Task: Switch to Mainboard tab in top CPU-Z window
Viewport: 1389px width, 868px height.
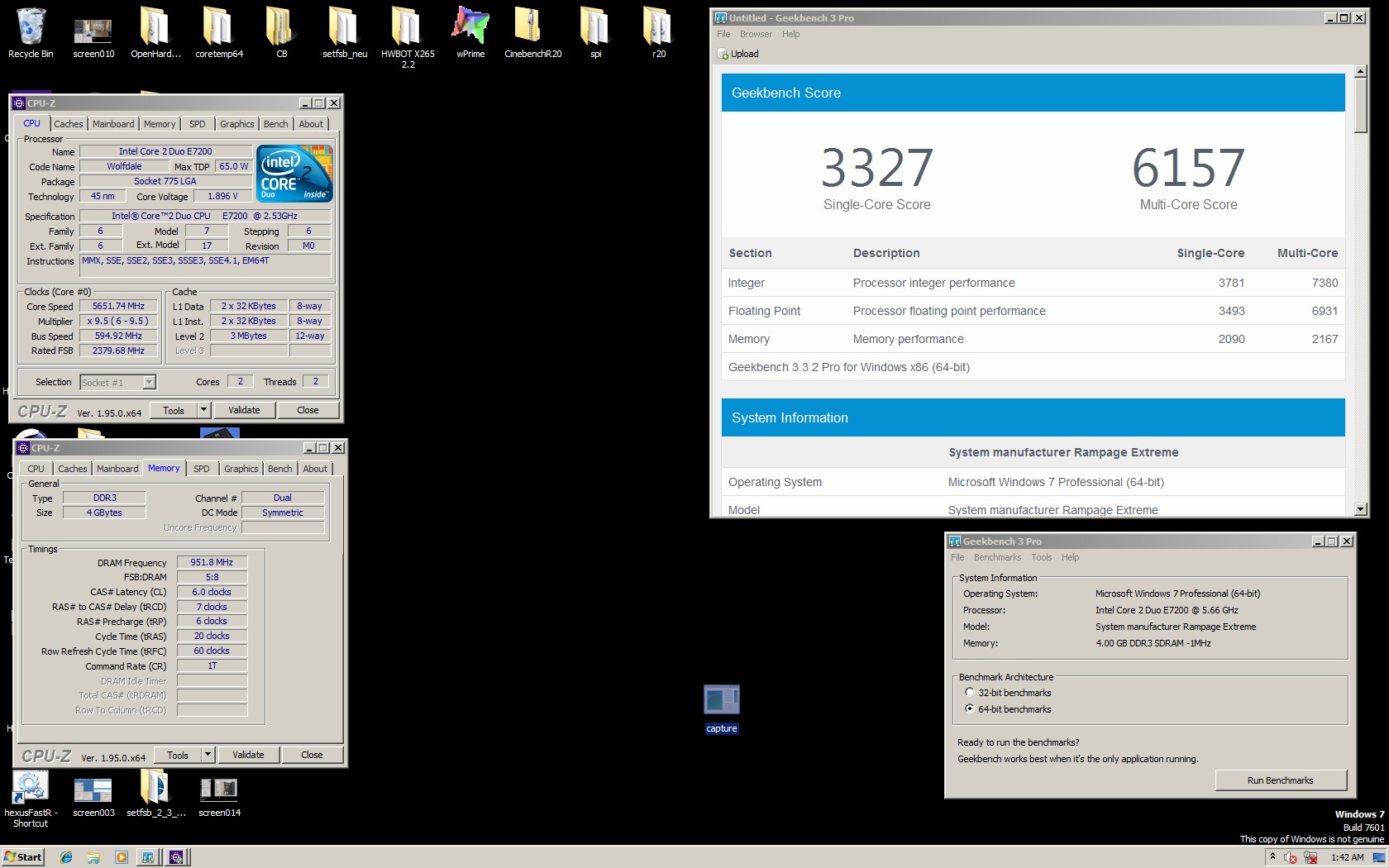Action: [113, 124]
